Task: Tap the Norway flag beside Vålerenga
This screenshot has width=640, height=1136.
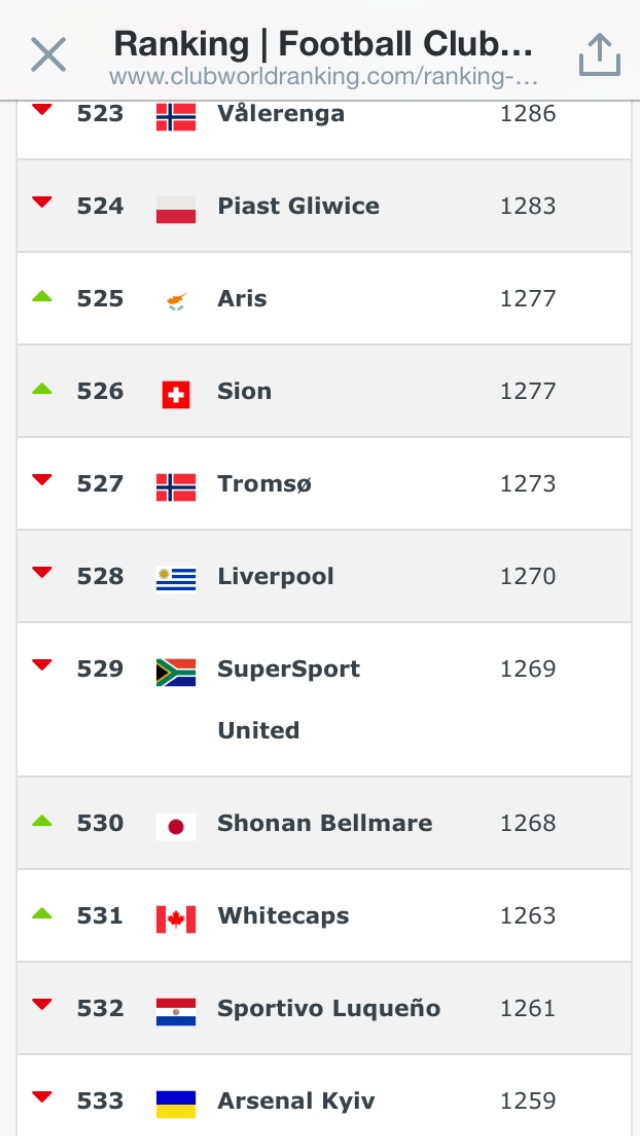Action: pos(176,117)
